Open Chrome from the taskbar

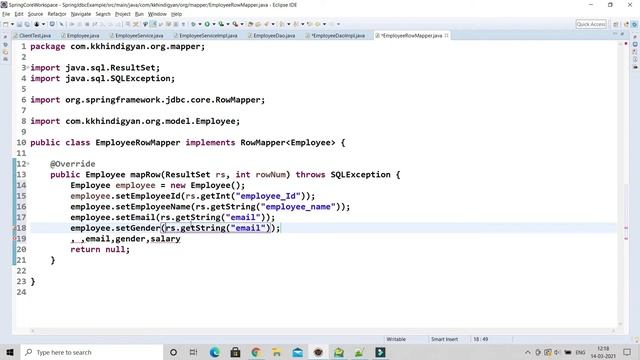(256, 352)
